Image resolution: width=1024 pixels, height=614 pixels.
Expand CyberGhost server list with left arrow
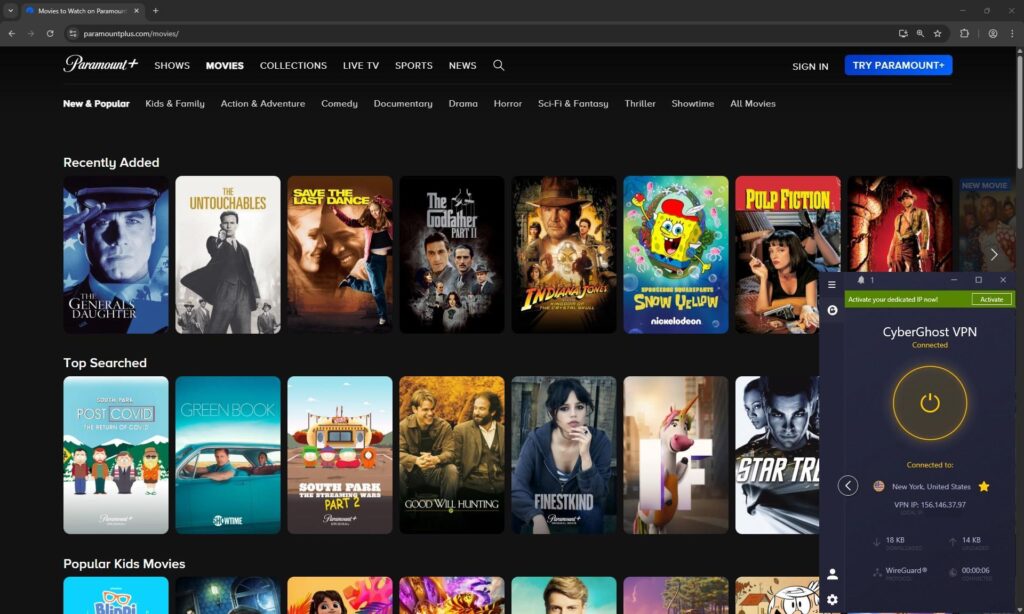848,485
